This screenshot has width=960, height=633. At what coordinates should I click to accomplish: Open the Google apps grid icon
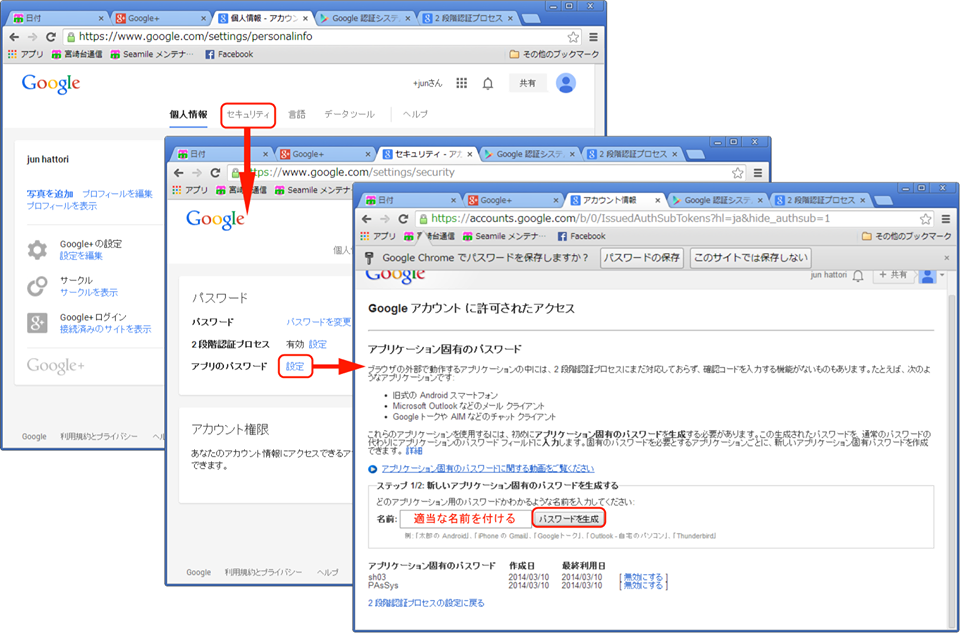[462, 83]
